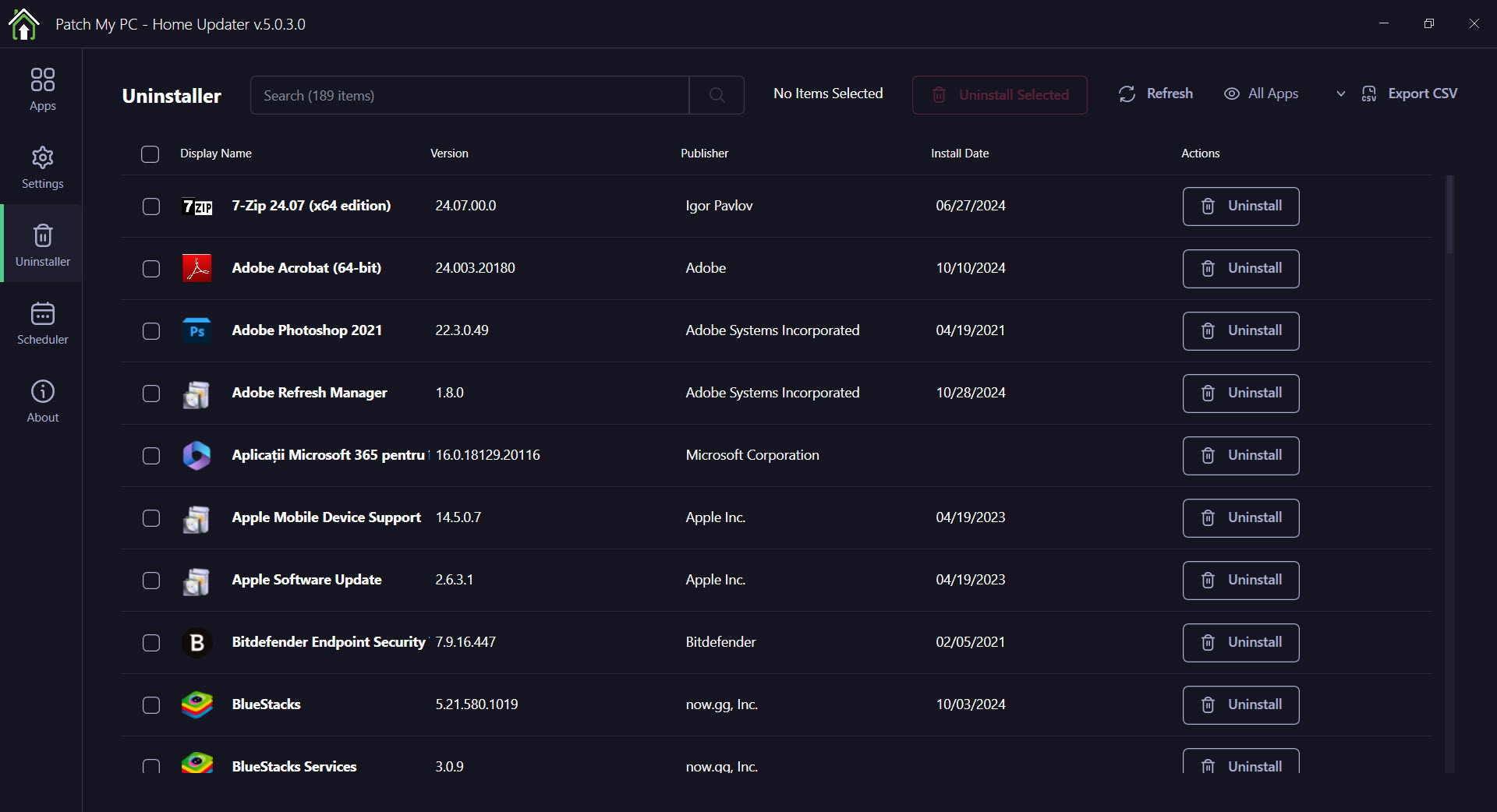Click the BlueStacks app icon
Viewport: 1497px width, 812px height.
click(197, 704)
